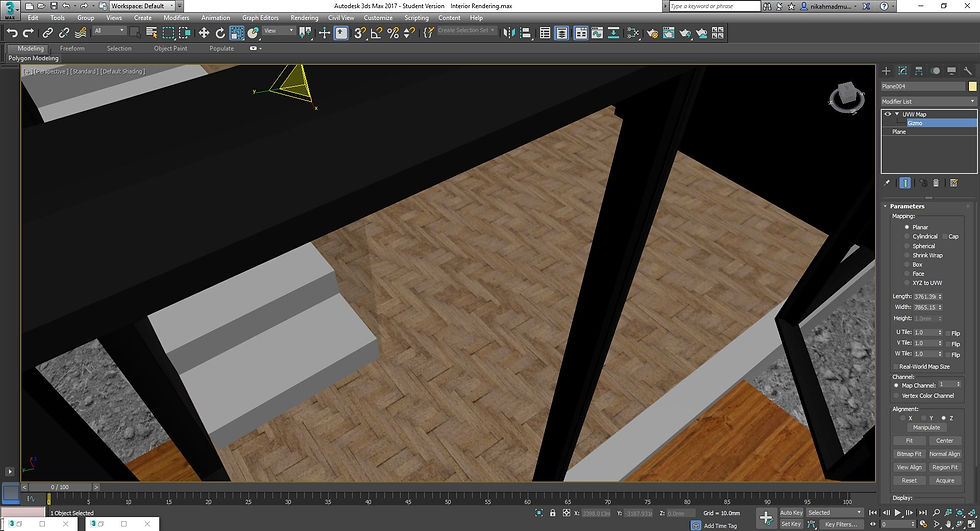980x531 pixels.
Task: Collapse the UVW Map modifier tree arrow
Action: point(897,114)
